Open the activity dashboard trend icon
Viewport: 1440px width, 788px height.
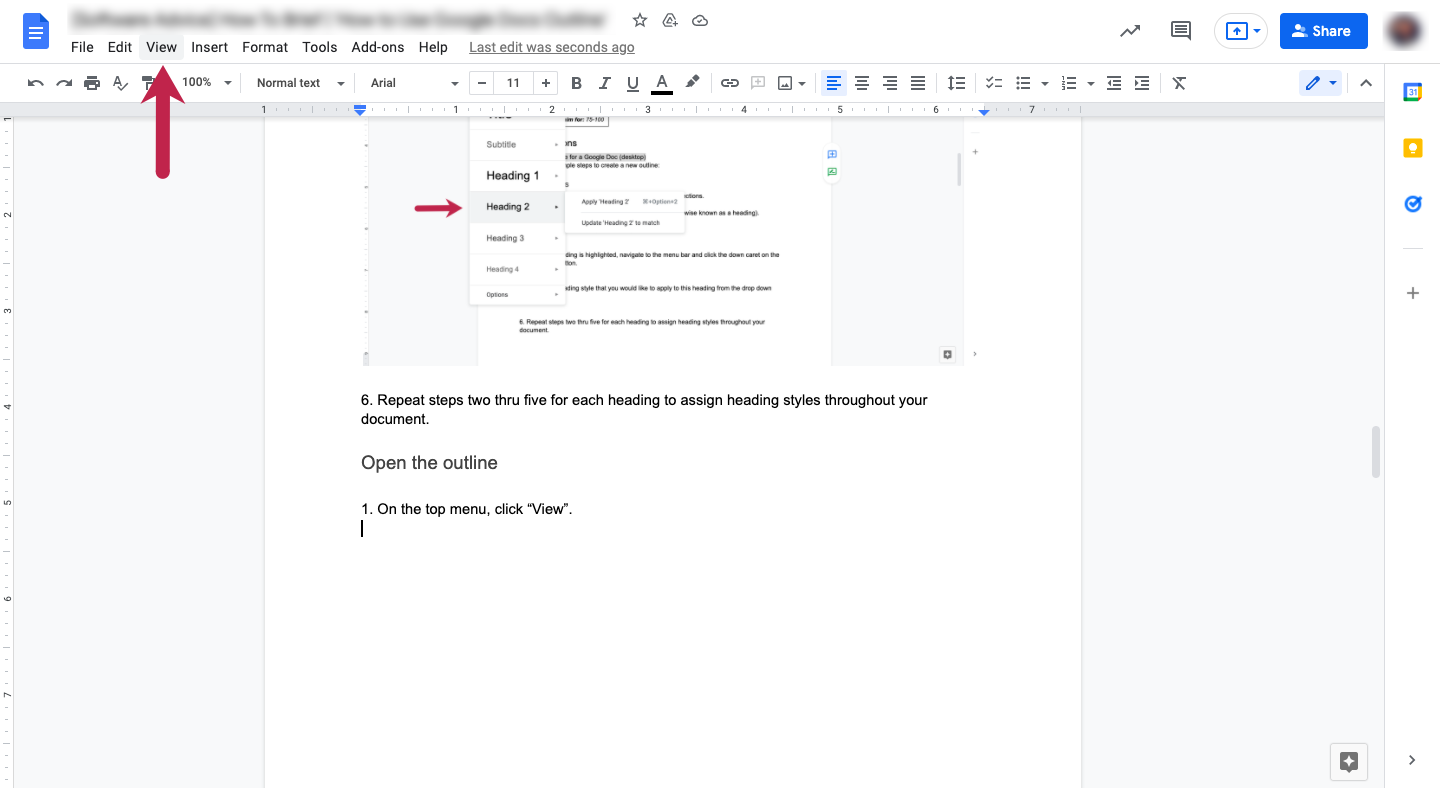pos(1130,31)
